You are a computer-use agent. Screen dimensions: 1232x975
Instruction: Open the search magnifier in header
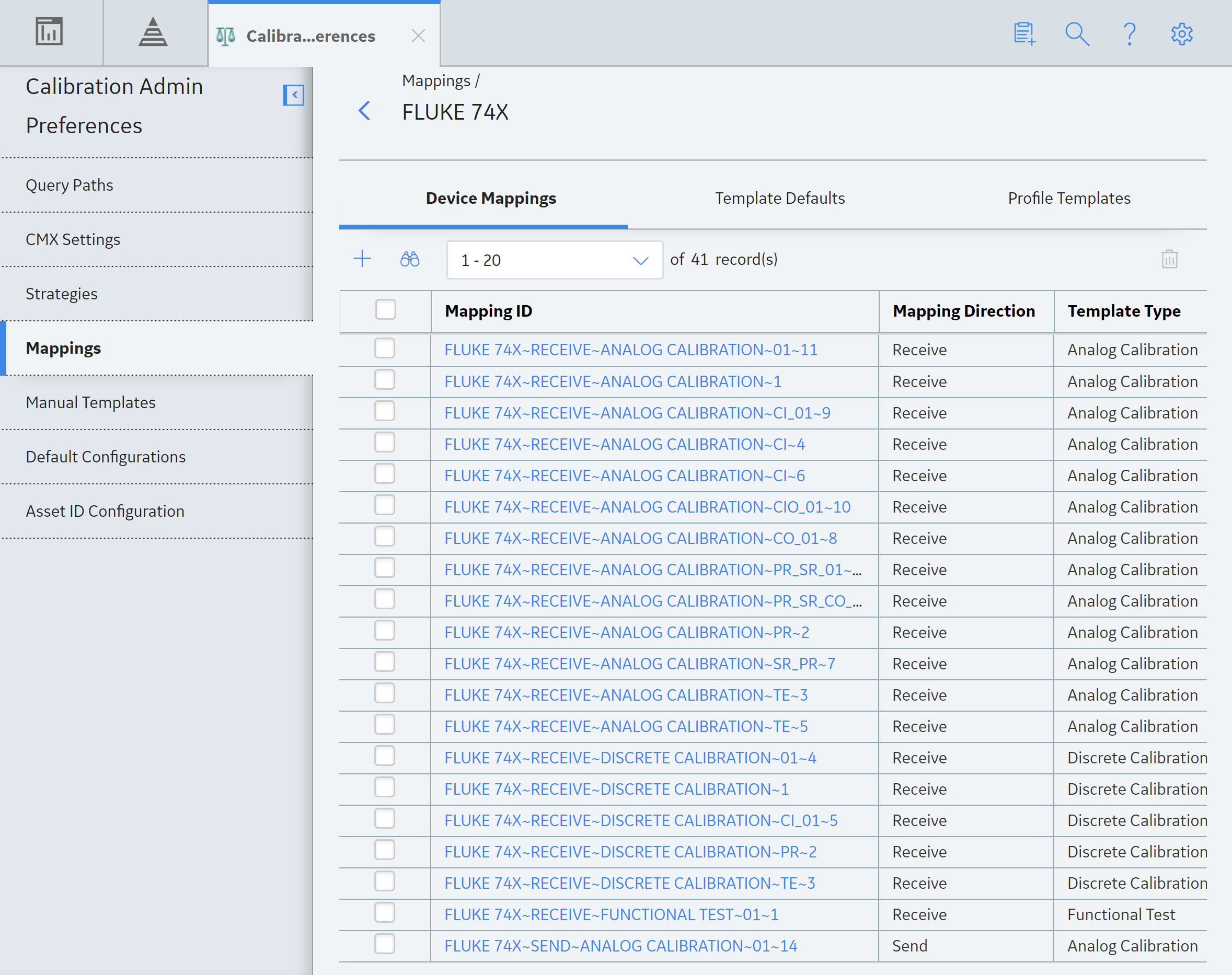pyautogui.click(x=1077, y=34)
